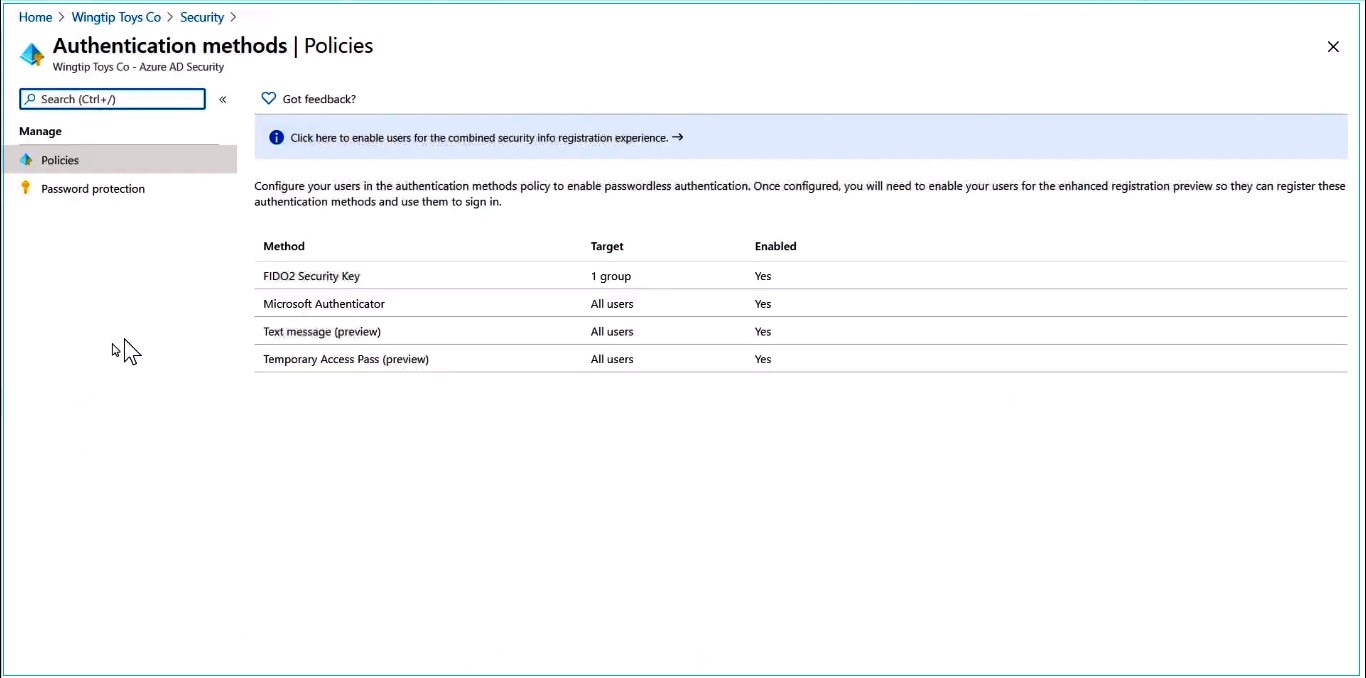Click 'Yes' in Microsoft Authenticator row
Viewport: 1366px width, 678px height.
tap(763, 304)
